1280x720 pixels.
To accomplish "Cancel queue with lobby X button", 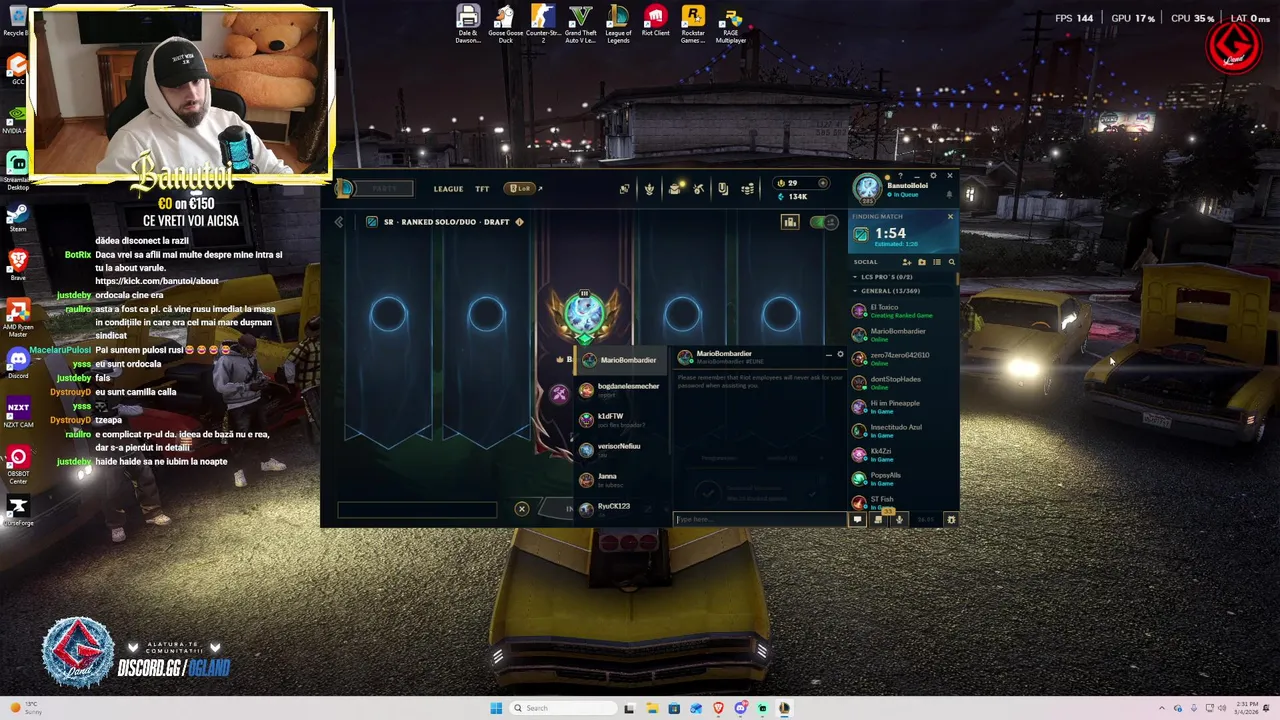I will pyautogui.click(x=521, y=510).
